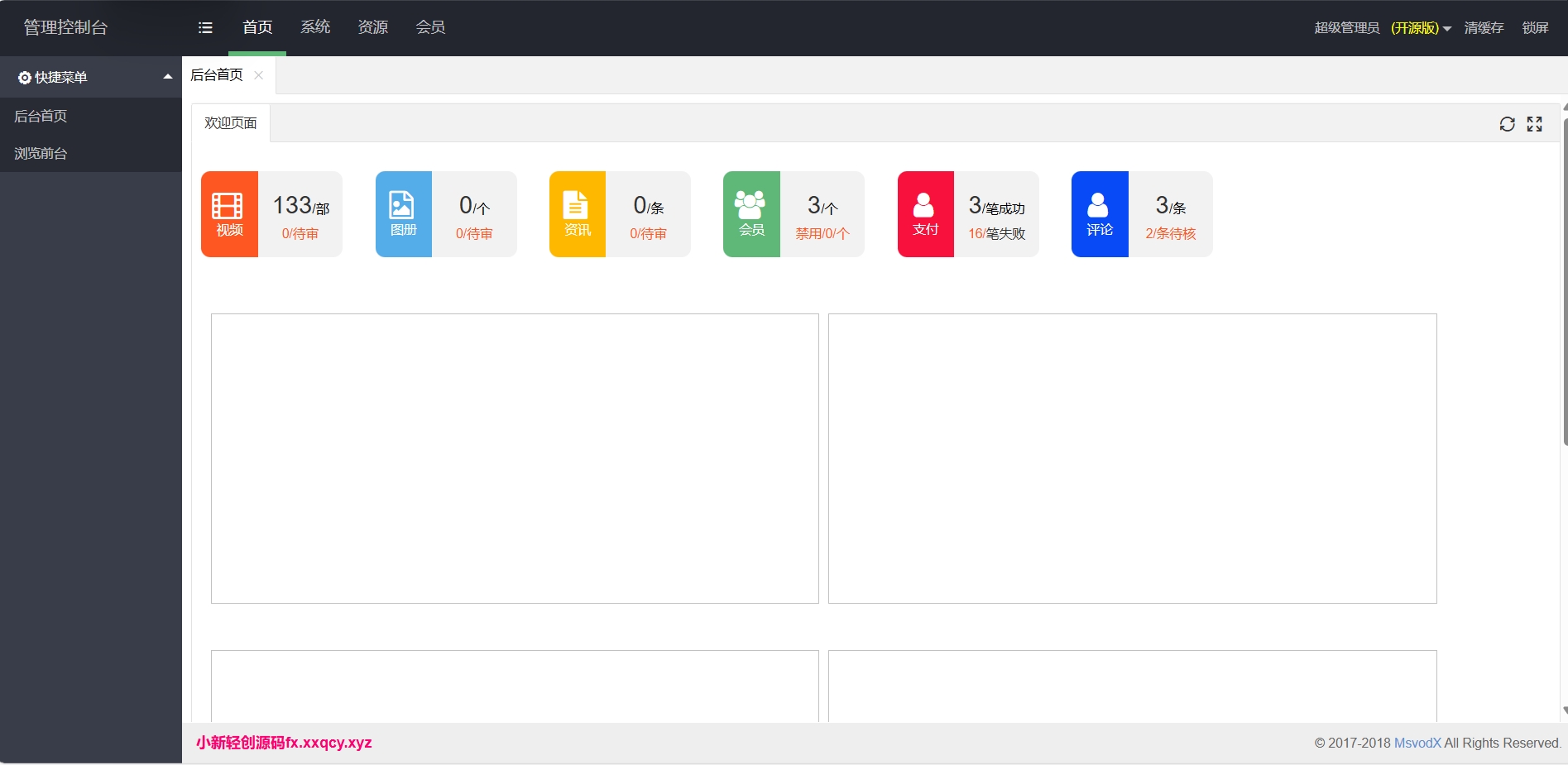Image resolution: width=1568 pixels, height=765 pixels.
Task: Click the 0/个 album count
Action: pyautogui.click(x=474, y=205)
